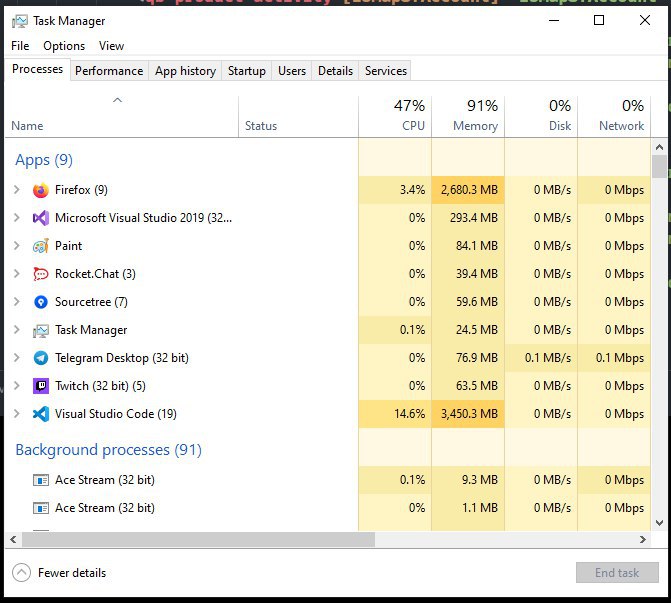Expand the Rocket.Chat (3) process group
Viewport: 671px width, 603px height.
coord(17,274)
